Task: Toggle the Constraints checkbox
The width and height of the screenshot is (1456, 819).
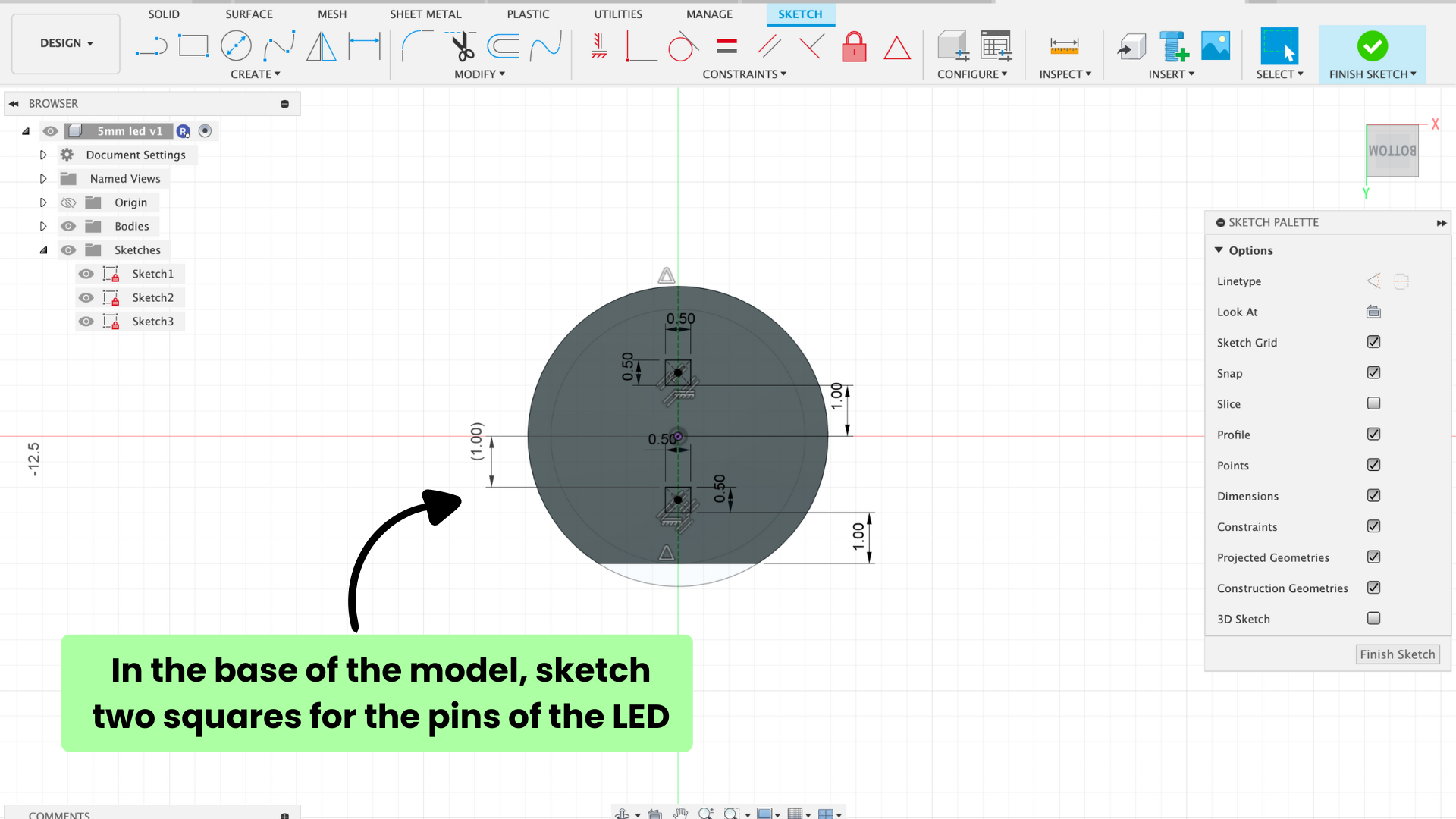Action: click(x=1373, y=526)
